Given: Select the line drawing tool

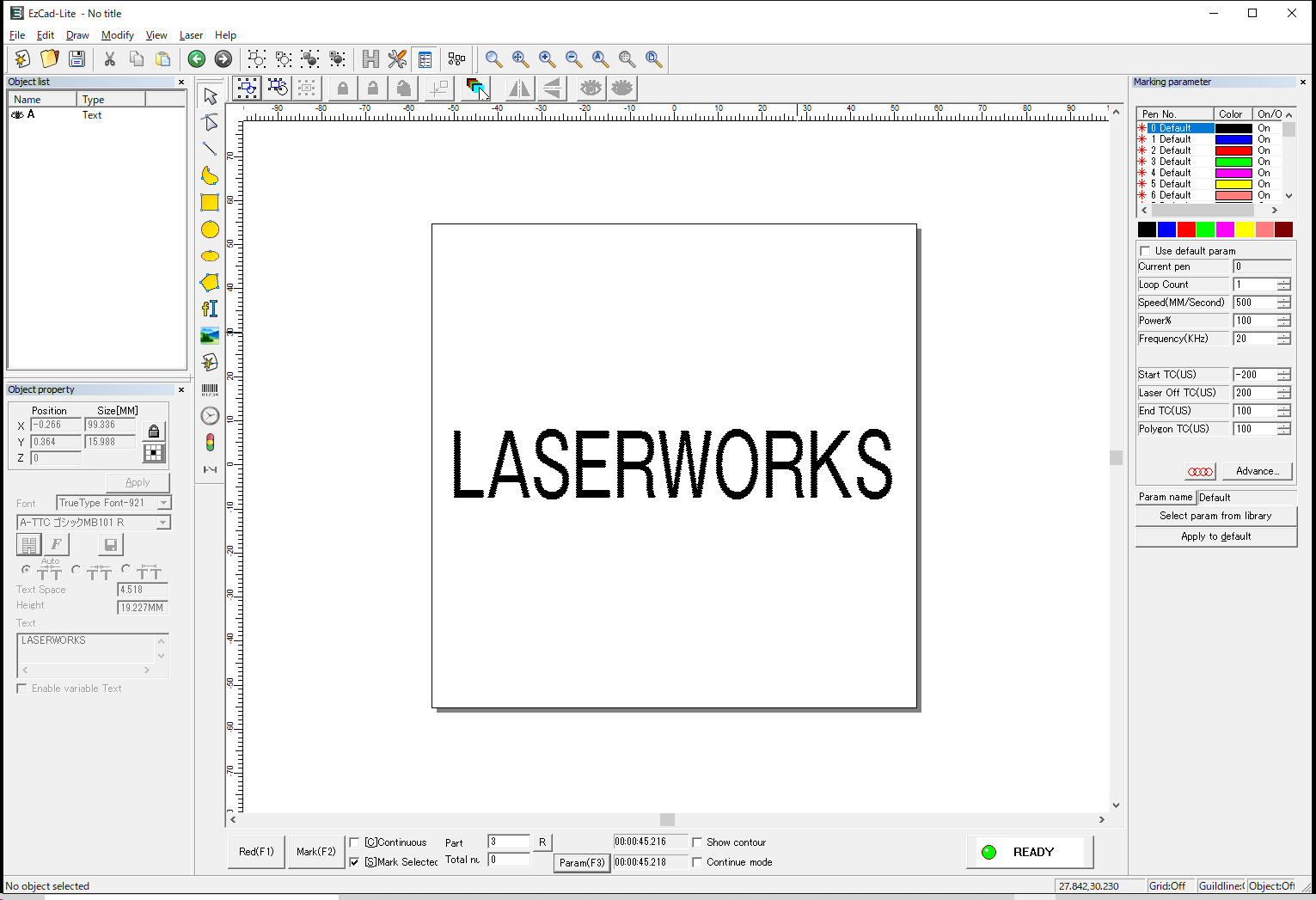Looking at the screenshot, I should click(x=210, y=149).
